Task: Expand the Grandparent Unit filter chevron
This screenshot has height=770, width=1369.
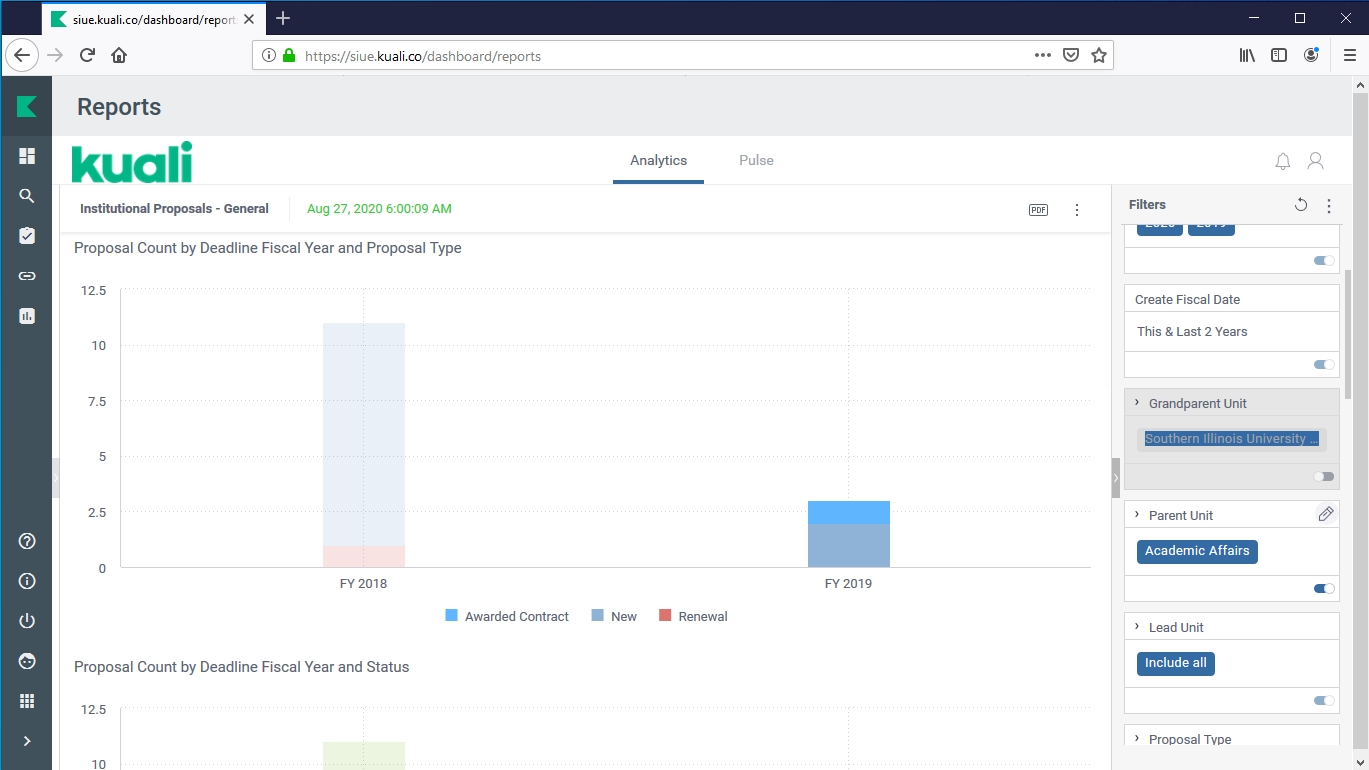Action: 1137,403
